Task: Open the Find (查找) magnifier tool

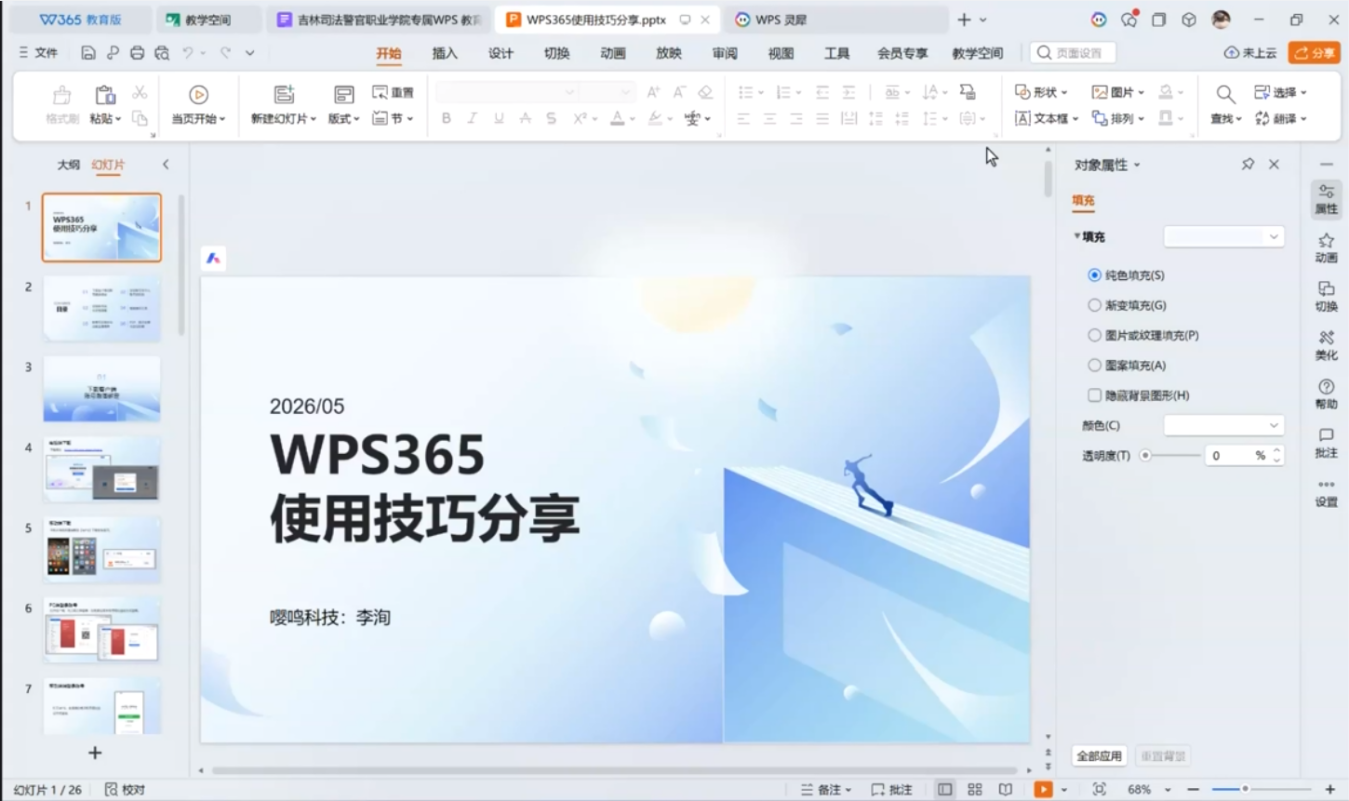Action: [1225, 94]
